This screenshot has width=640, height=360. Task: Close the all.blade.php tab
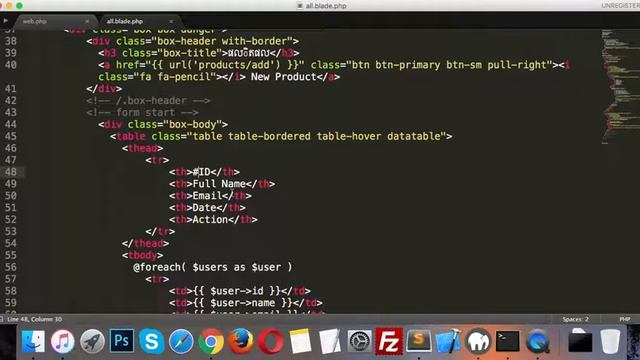coord(171,21)
